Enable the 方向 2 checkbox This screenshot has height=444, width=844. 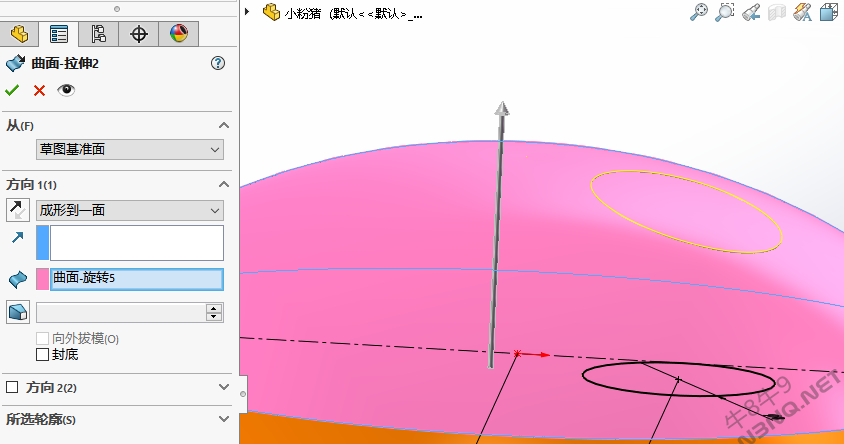pyautogui.click(x=13, y=387)
